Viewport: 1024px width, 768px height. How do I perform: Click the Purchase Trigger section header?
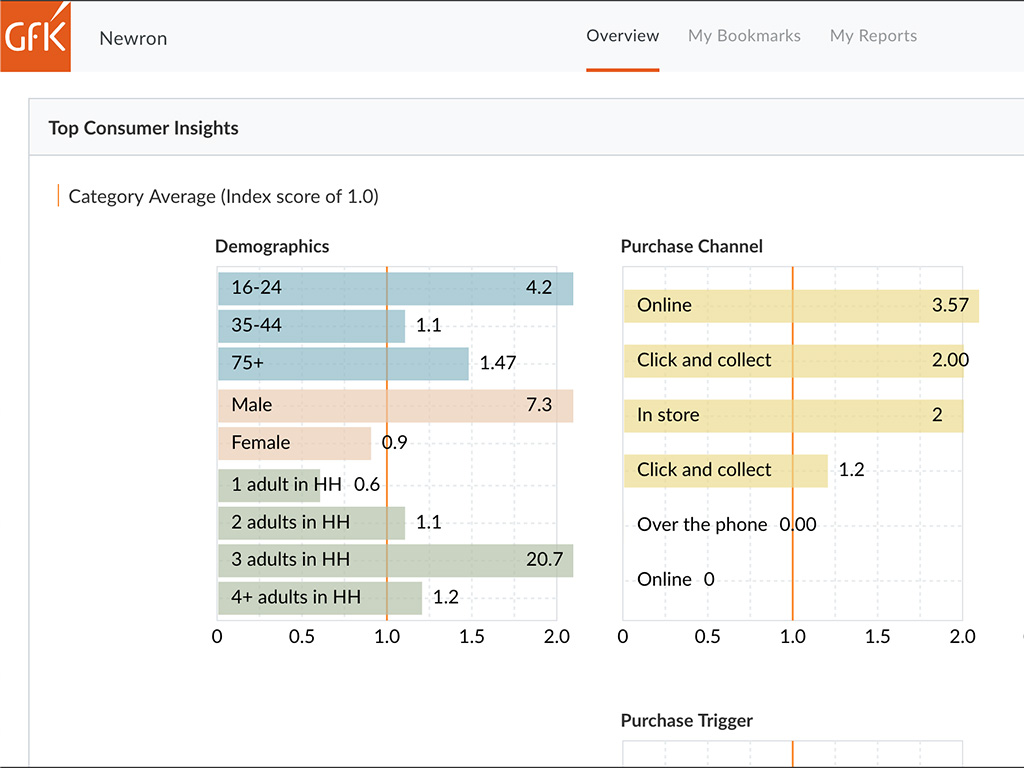coord(687,720)
